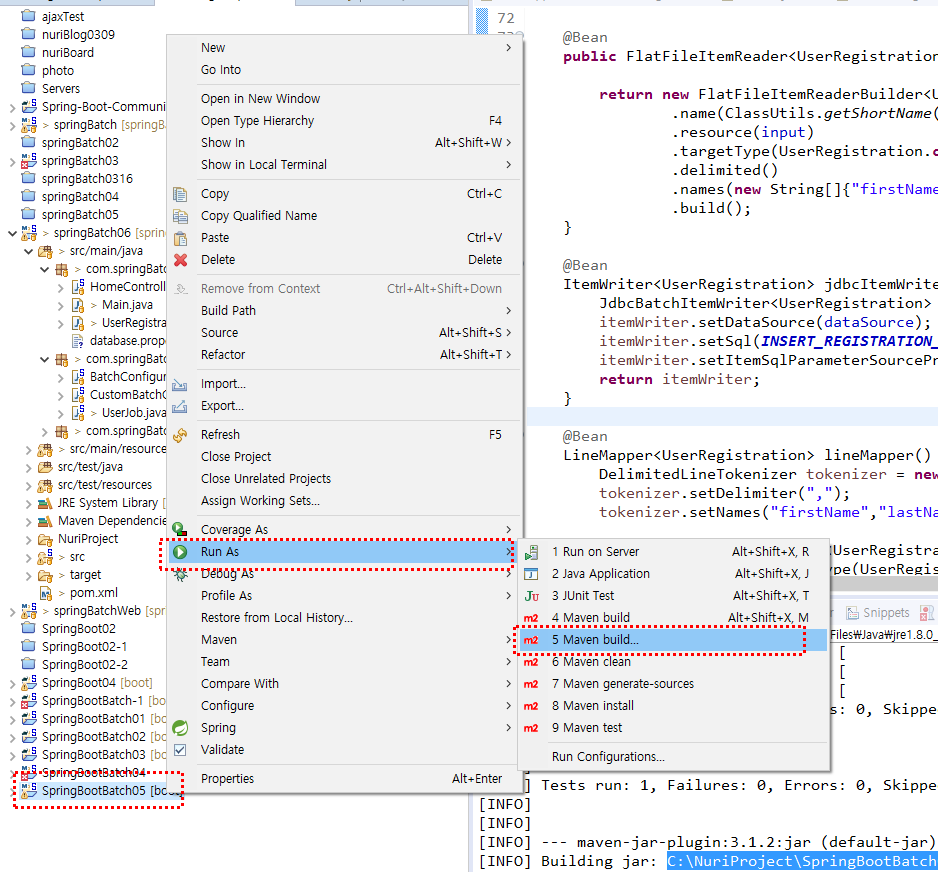Collapse the src/main/java folder
The image size is (938, 872).
pos(28,251)
